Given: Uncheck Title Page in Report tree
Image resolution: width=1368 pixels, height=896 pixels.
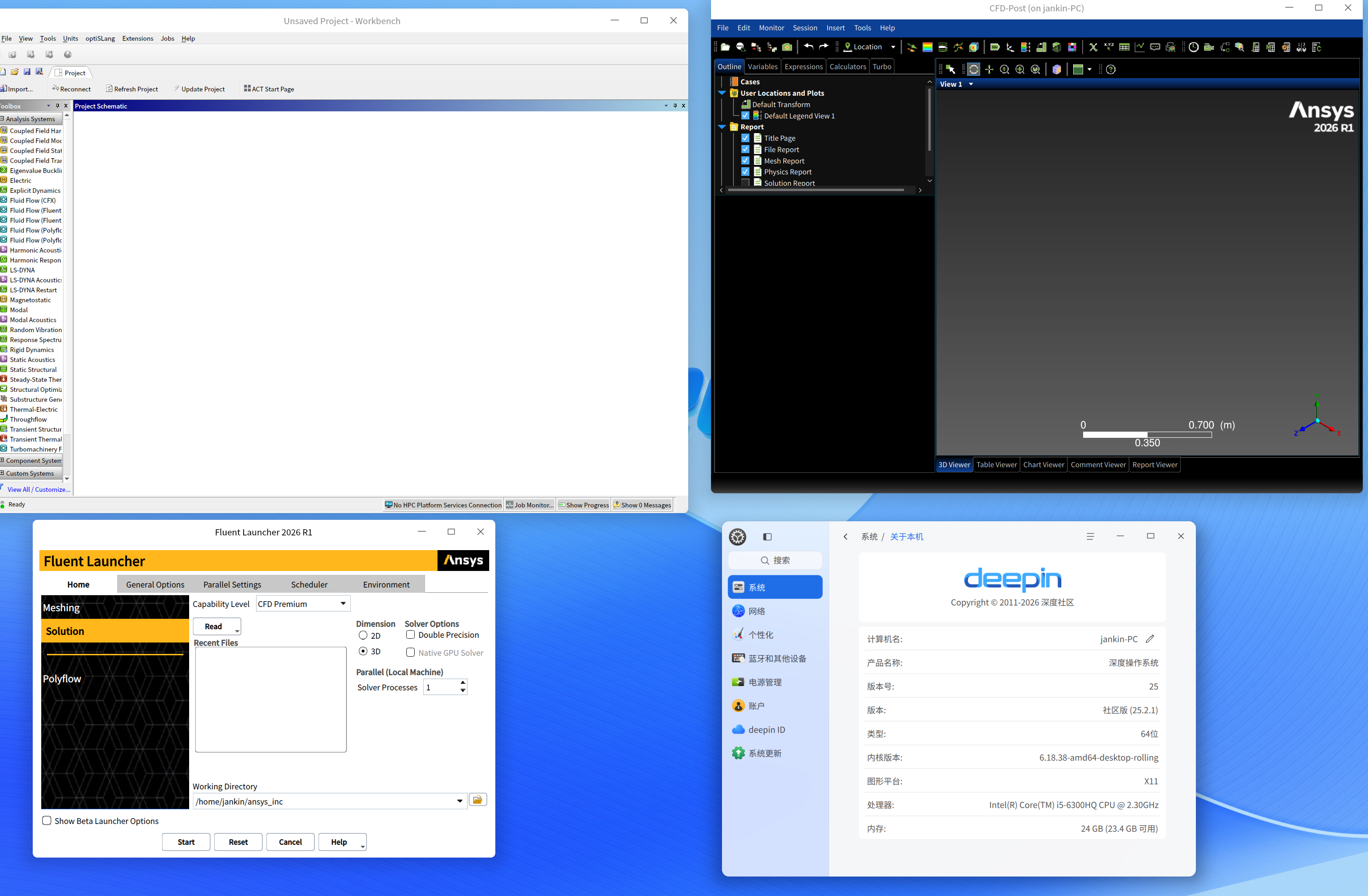Looking at the screenshot, I should [746, 138].
